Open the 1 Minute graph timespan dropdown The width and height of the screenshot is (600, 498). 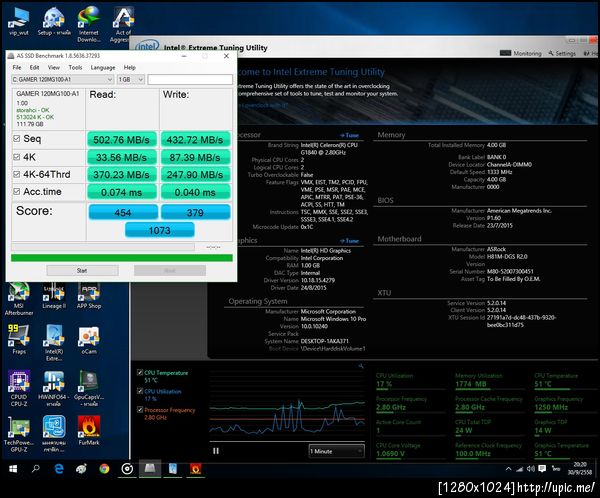coord(336,451)
